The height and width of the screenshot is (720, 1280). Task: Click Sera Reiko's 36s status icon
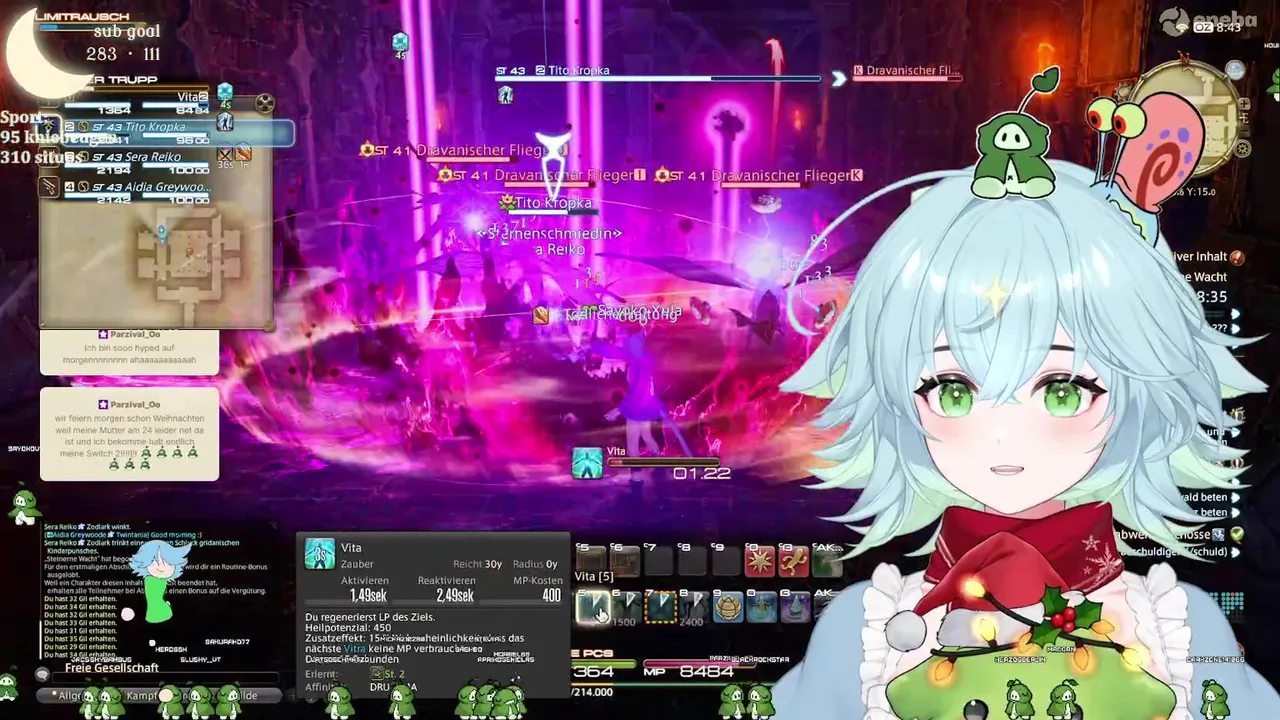point(226,154)
